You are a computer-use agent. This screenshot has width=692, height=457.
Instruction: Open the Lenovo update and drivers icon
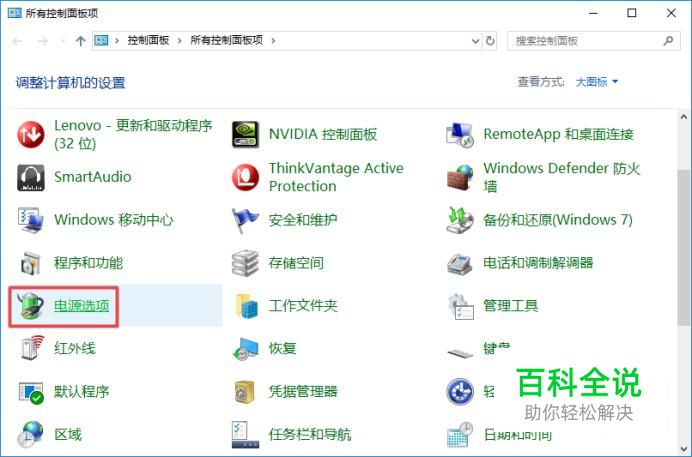click(30, 134)
